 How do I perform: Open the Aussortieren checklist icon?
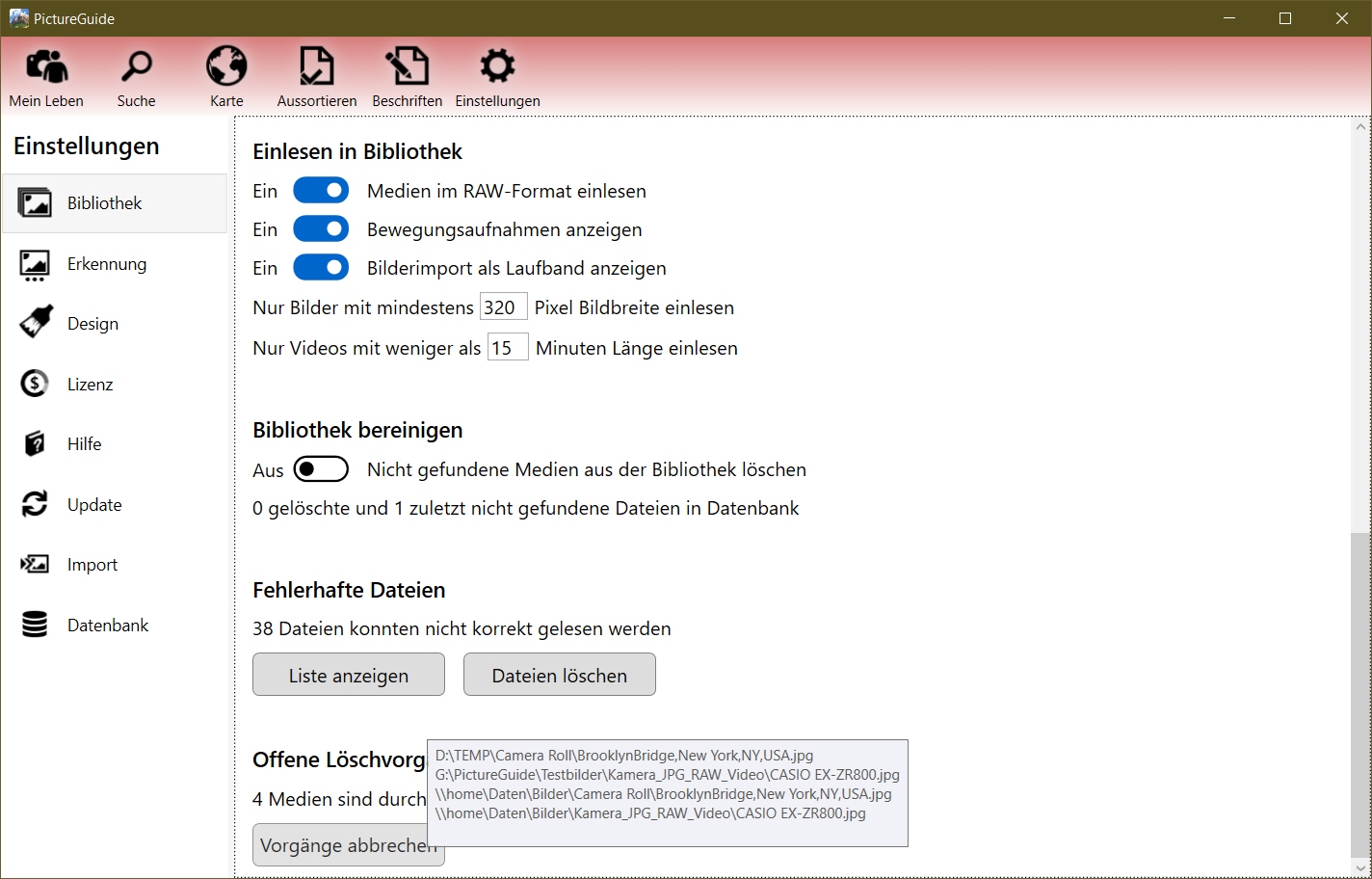[x=316, y=67]
